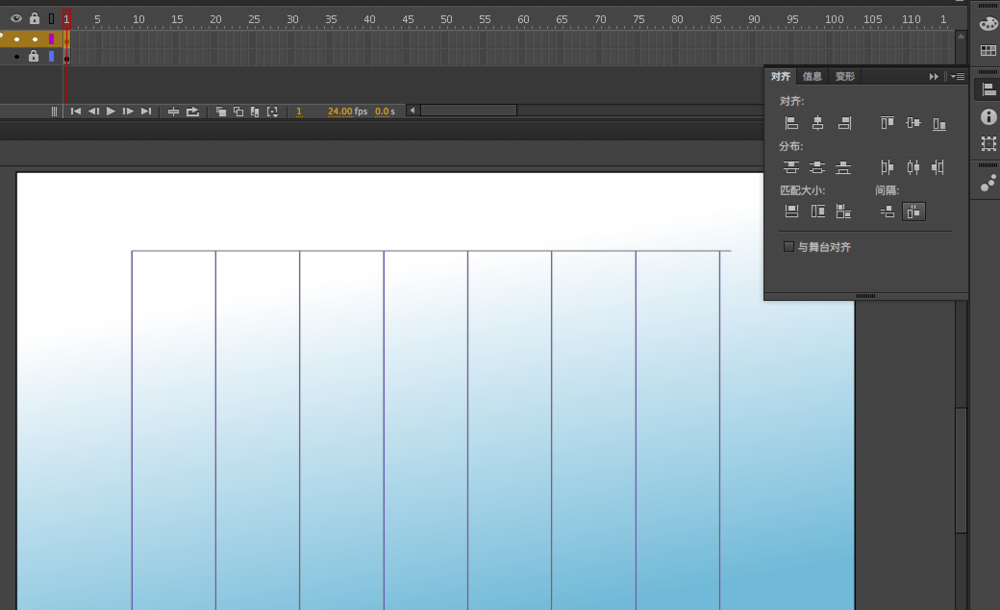1000x610 pixels.
Task: Enable the 与舞台对齐 checkbox
Action: pyautogui.click(x=788, y=247)
